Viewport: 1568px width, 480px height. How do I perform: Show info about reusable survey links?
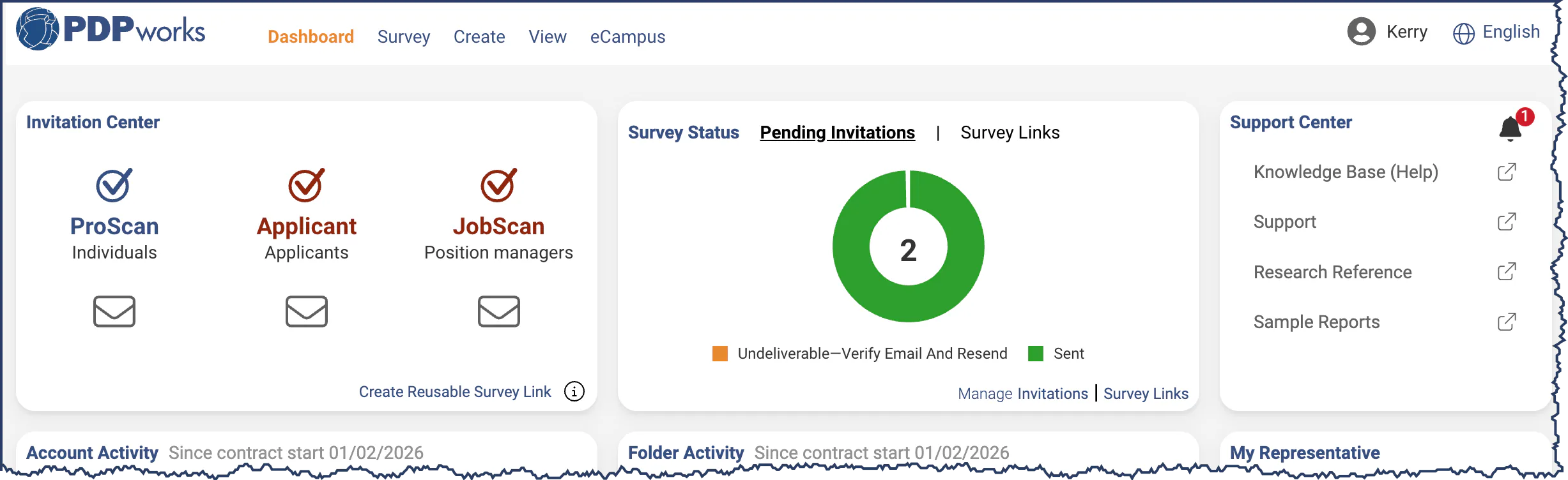tap(574, 391)
